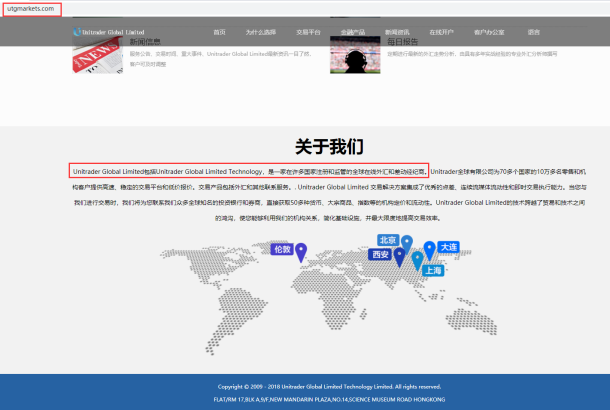Image resolution: width=610 pixels, height=410 pixels.
Task: Open the 语言 language menu
Action: tap(534, 32)
